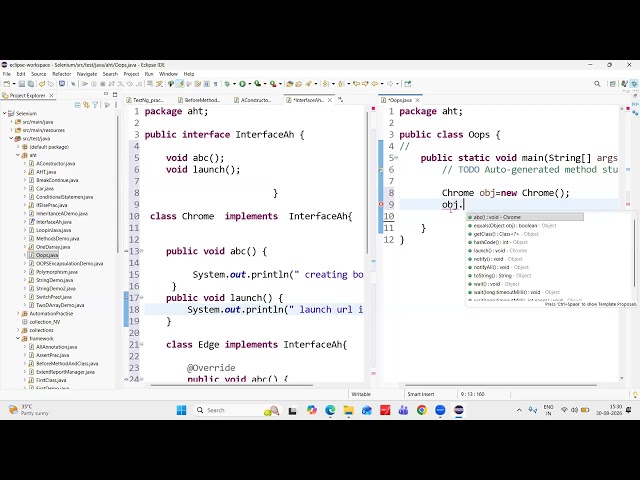
Task: Collapse the framework package node
Action: pyautogui.click(x=18, y=338)
